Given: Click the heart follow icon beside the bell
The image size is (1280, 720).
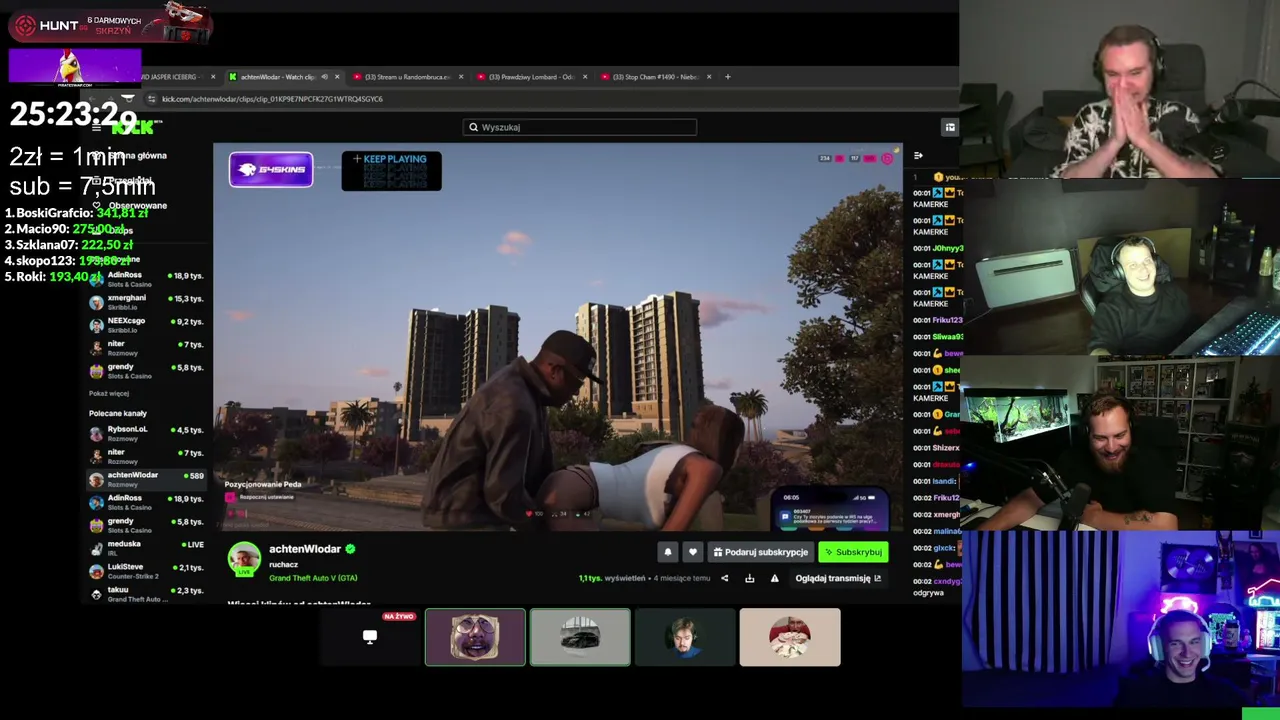Looking at the screenshot, I should tap(693, 552).
